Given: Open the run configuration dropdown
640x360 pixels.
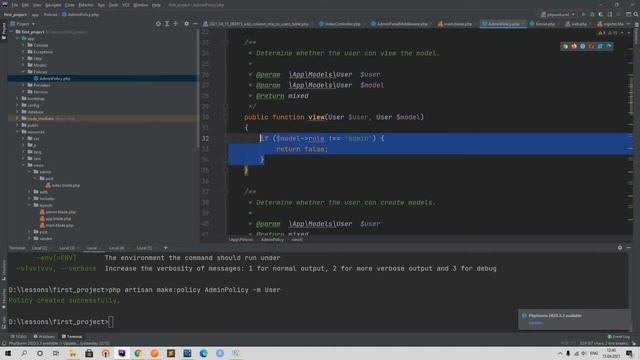Looking at the screenshot, I should pos(558,14).
